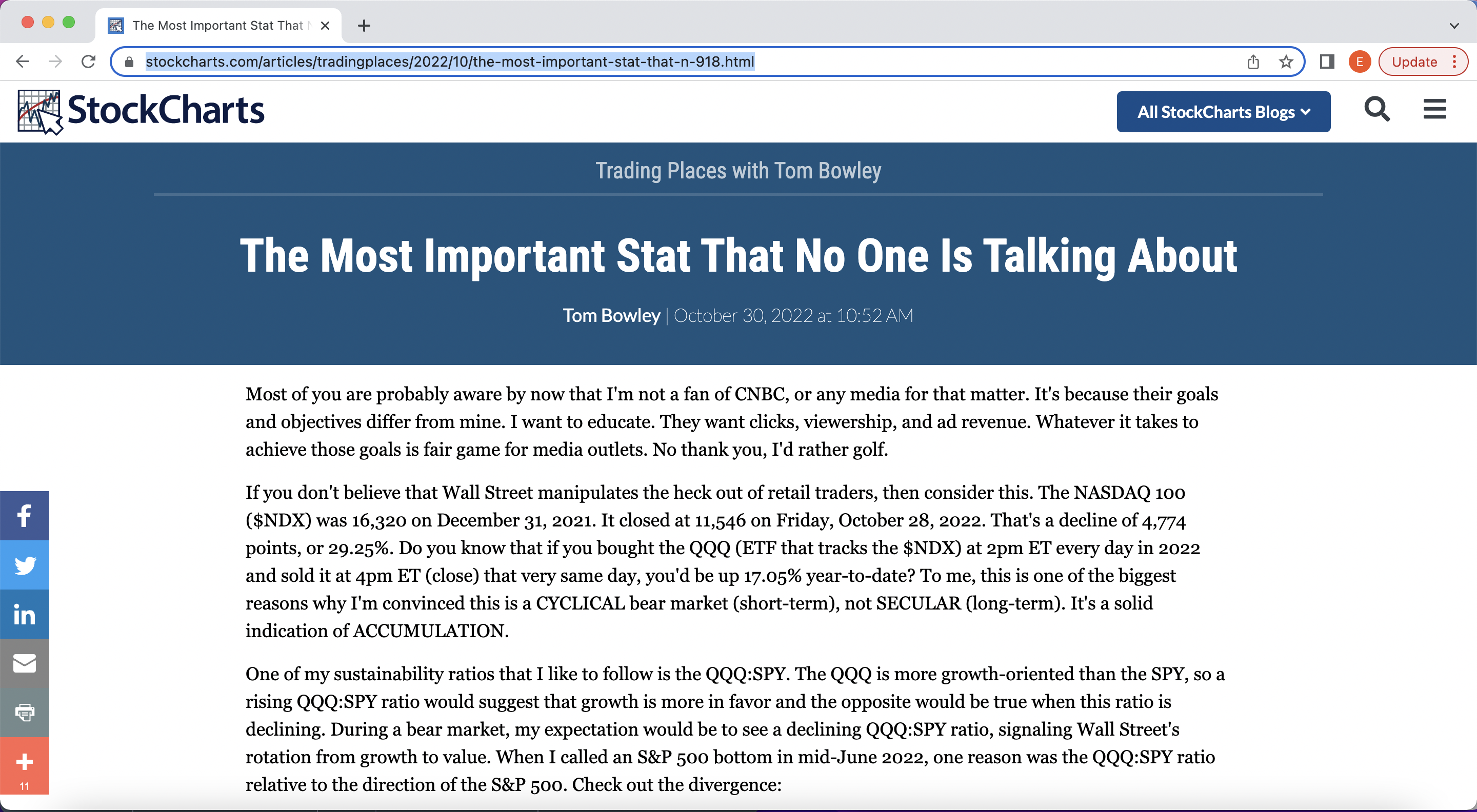Screen dimensions: 1477x812
Task: Click the browser back arrow
Action: pyautogui.click(x=23, y=62)
